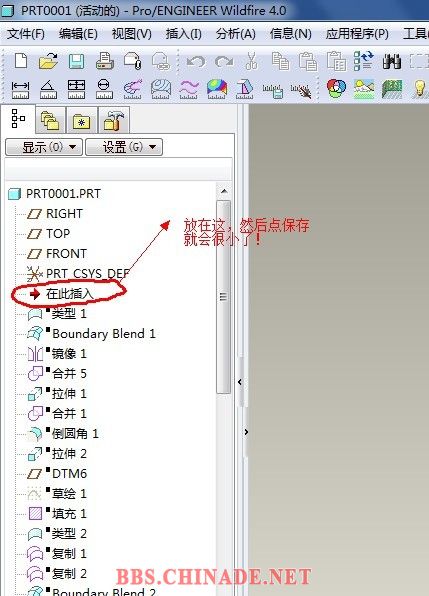Click the model tree scrollbar thumb
This screenshot has height=596, width=429.
[x=223, y=296]
